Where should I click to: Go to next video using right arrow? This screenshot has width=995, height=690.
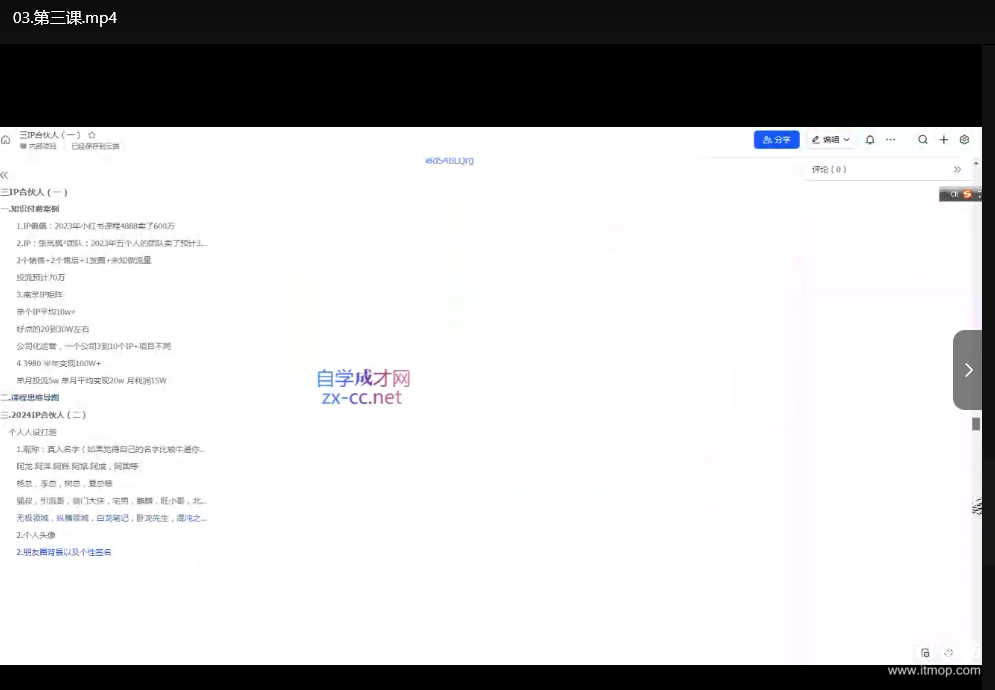(967, 370)
